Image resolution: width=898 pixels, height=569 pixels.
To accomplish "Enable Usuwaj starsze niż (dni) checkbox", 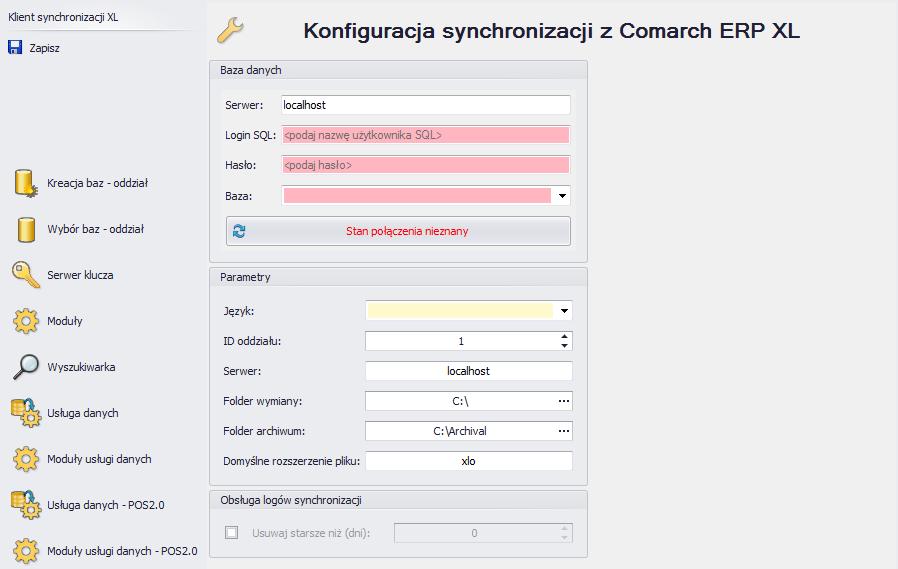I will click(x=231, y=533).
